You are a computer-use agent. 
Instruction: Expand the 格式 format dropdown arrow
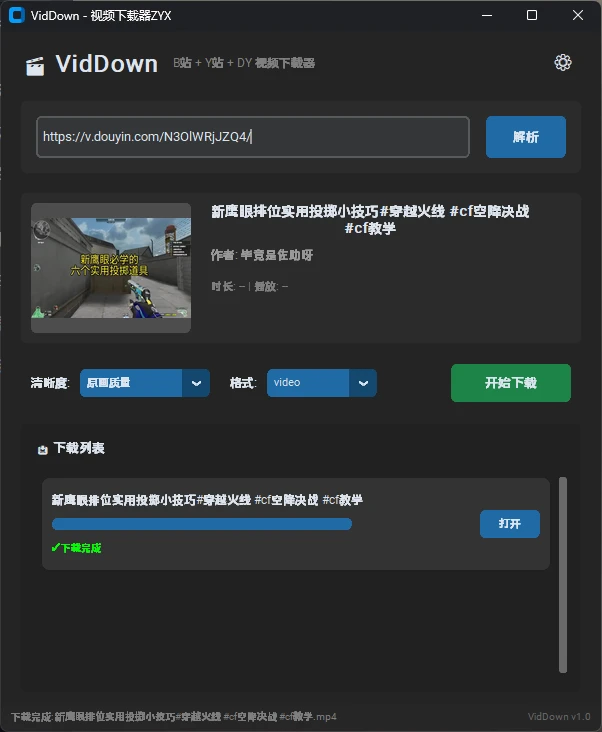pos(363,383)
